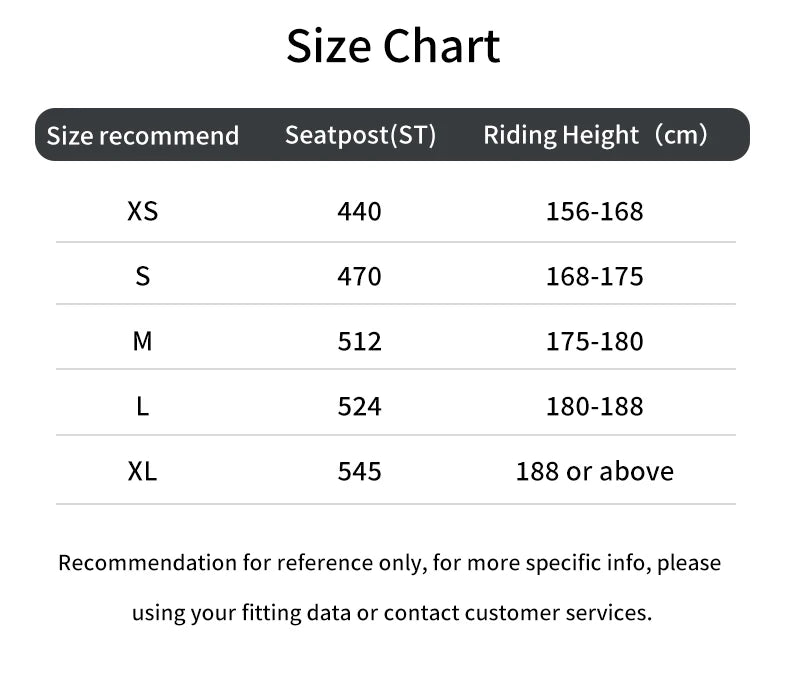Viewport: 790px width, 690px height.
Task: Select riding height 175-180
Action: [595, 341]
